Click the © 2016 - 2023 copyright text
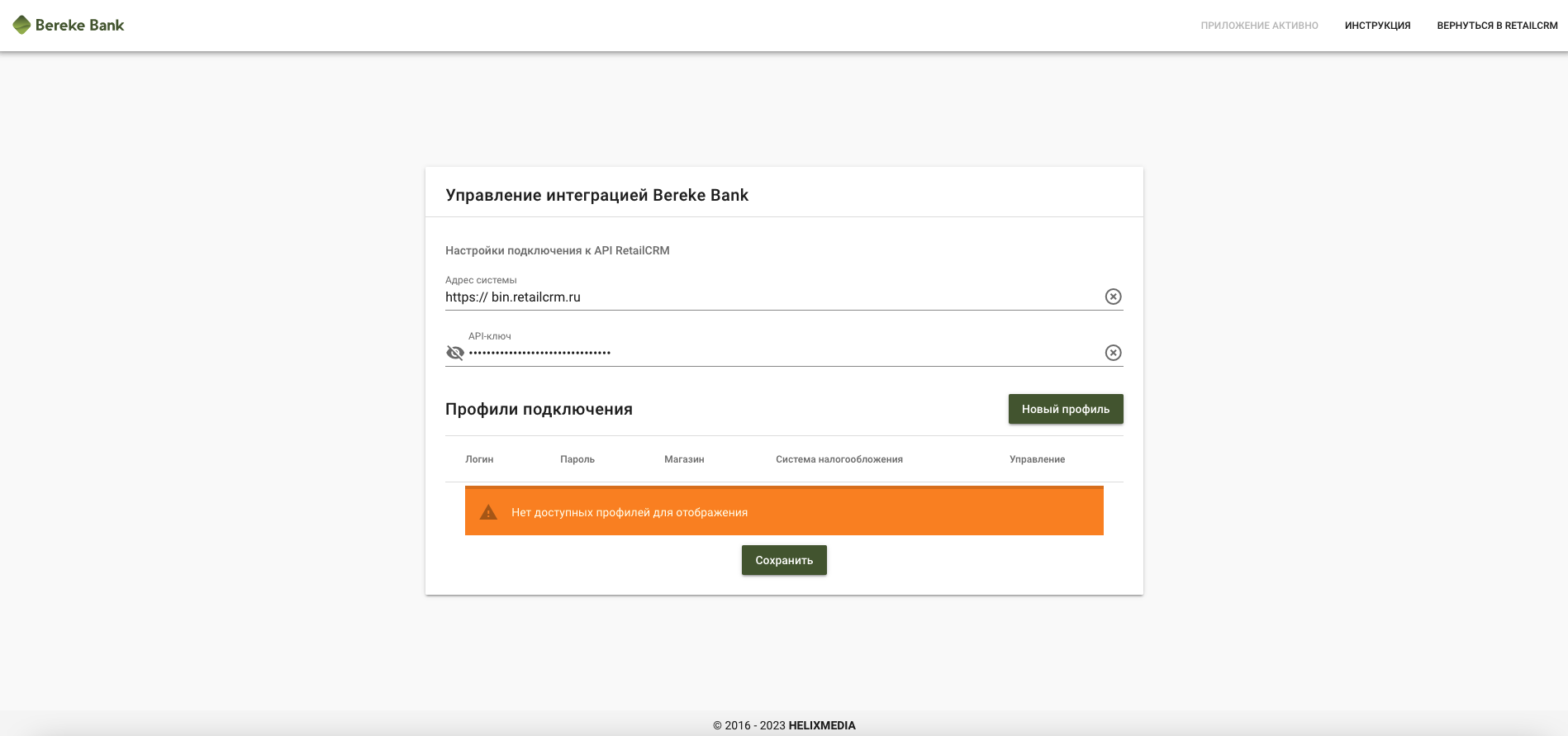 coord(748,725)
